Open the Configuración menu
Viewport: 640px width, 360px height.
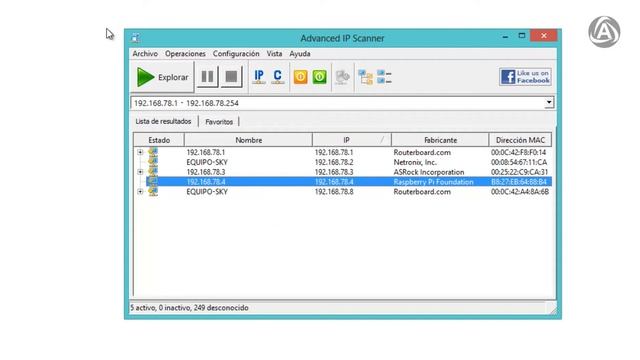click(236, 54)
